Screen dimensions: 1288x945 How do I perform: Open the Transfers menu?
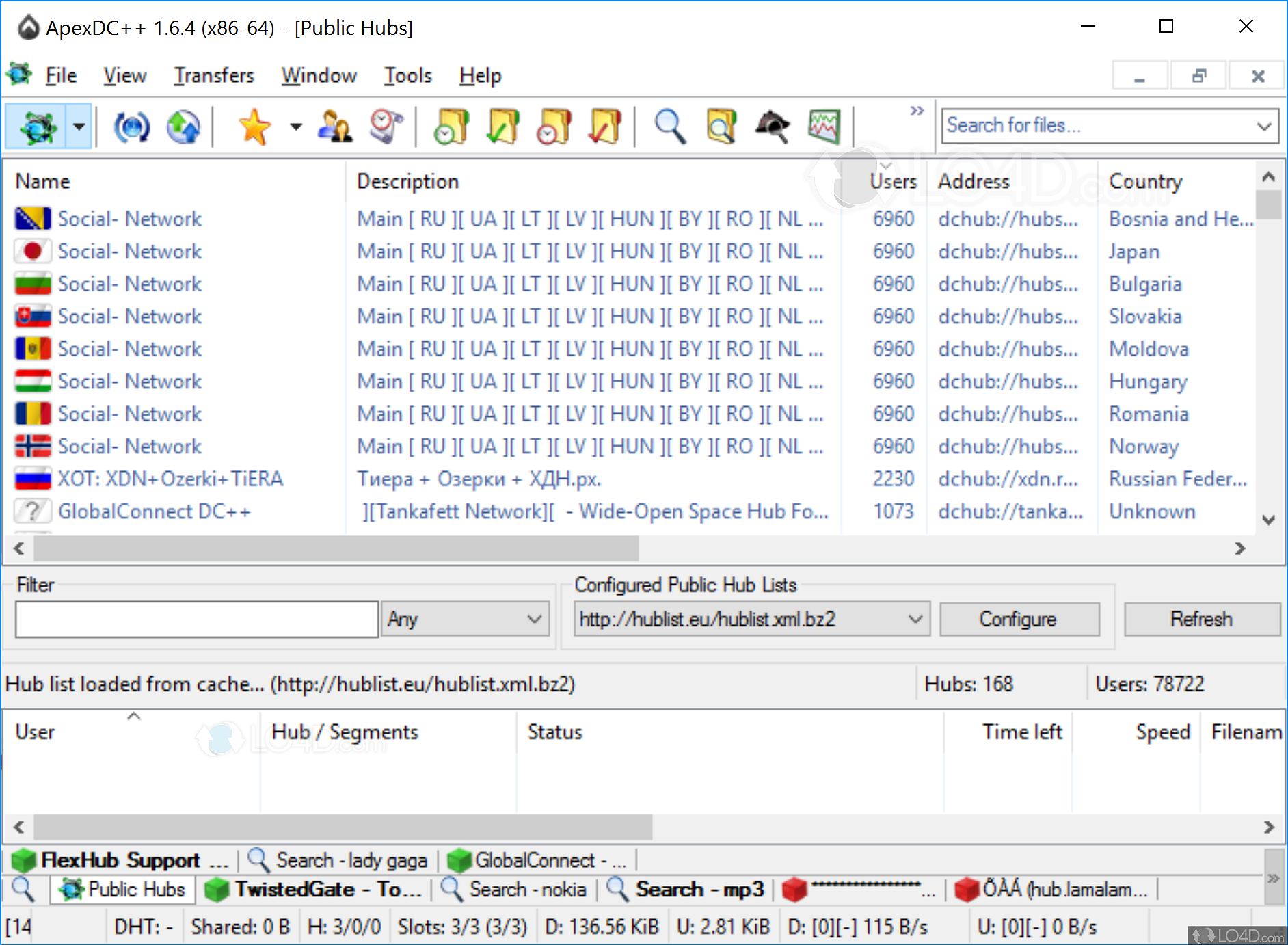214,75
